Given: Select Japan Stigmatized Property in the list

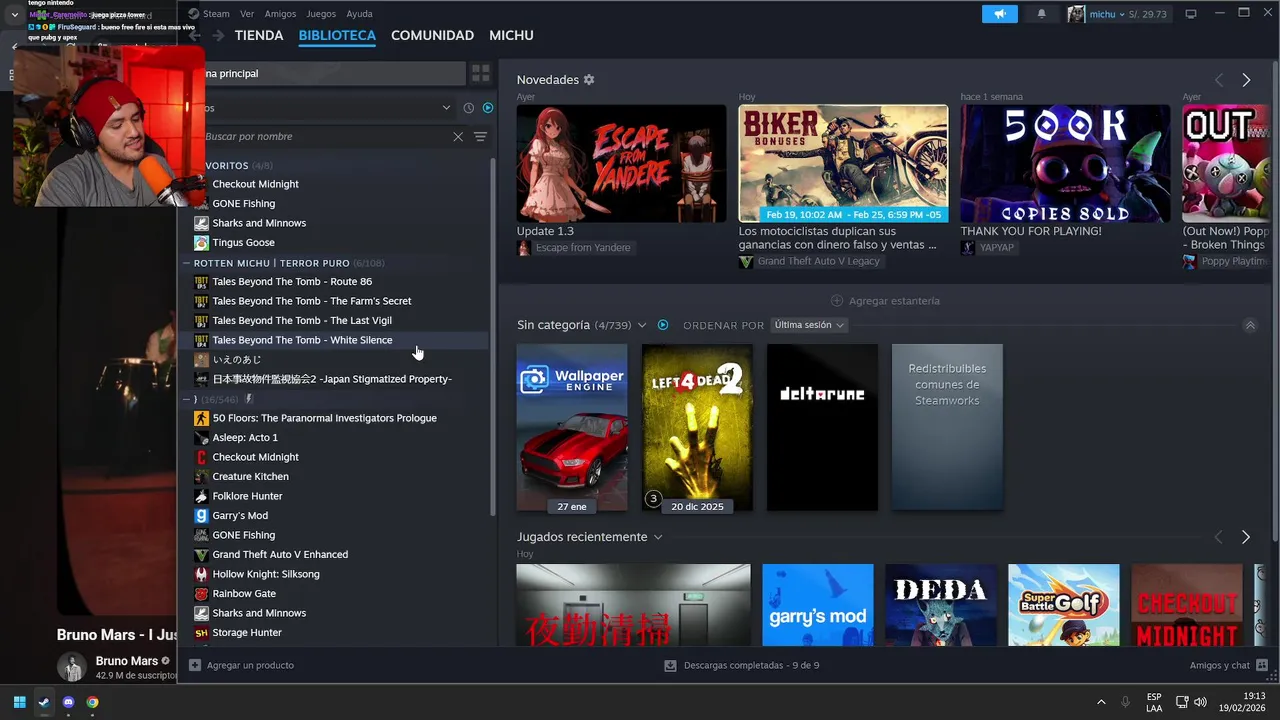Looking at the screenshot, I should [332, 379].
